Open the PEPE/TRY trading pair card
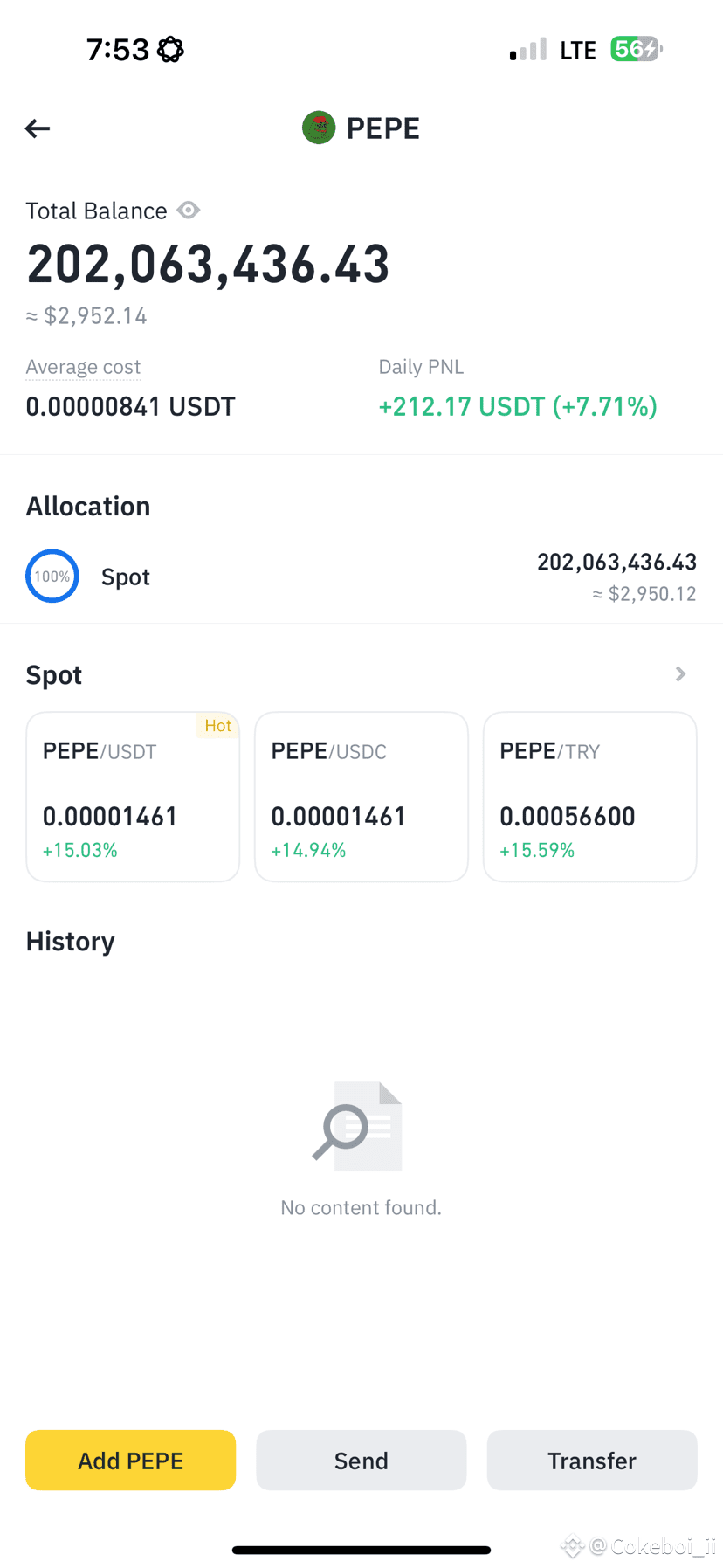The width and height of the screenshot is (723, 1568). [590, 797]
